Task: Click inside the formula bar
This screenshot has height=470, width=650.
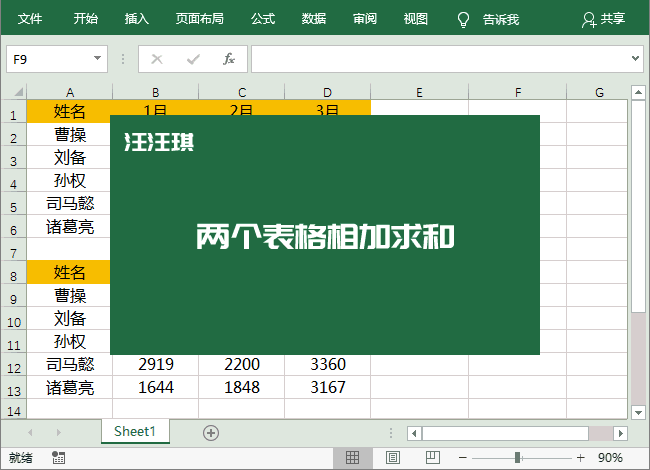Action: coord(440,59)
